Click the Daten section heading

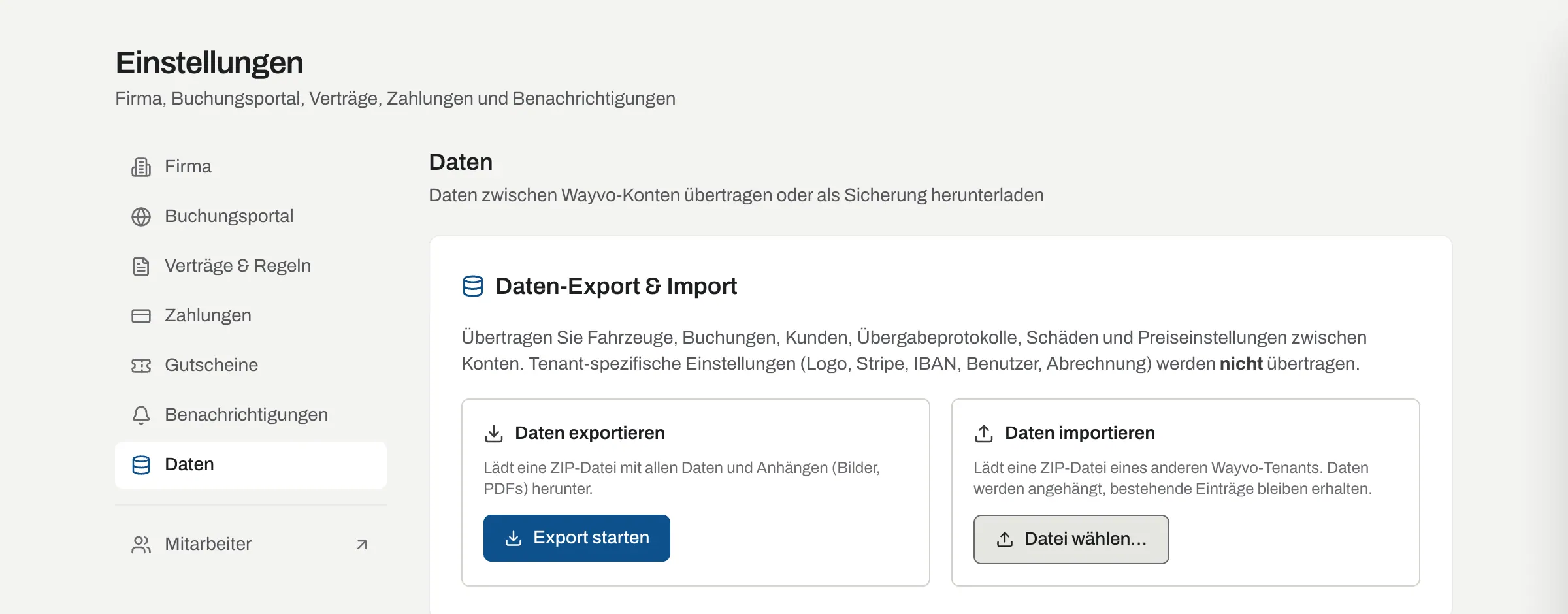point(461,162)
